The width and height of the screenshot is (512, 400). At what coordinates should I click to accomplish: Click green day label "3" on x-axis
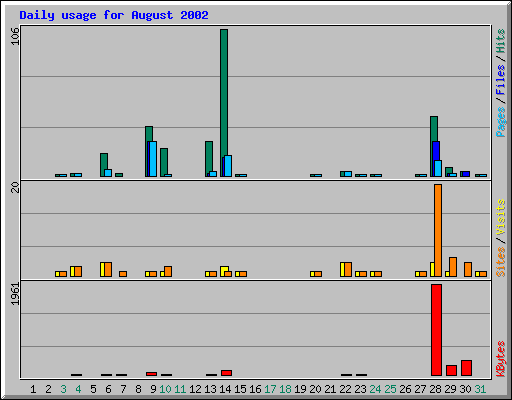[x=63, y=389]
